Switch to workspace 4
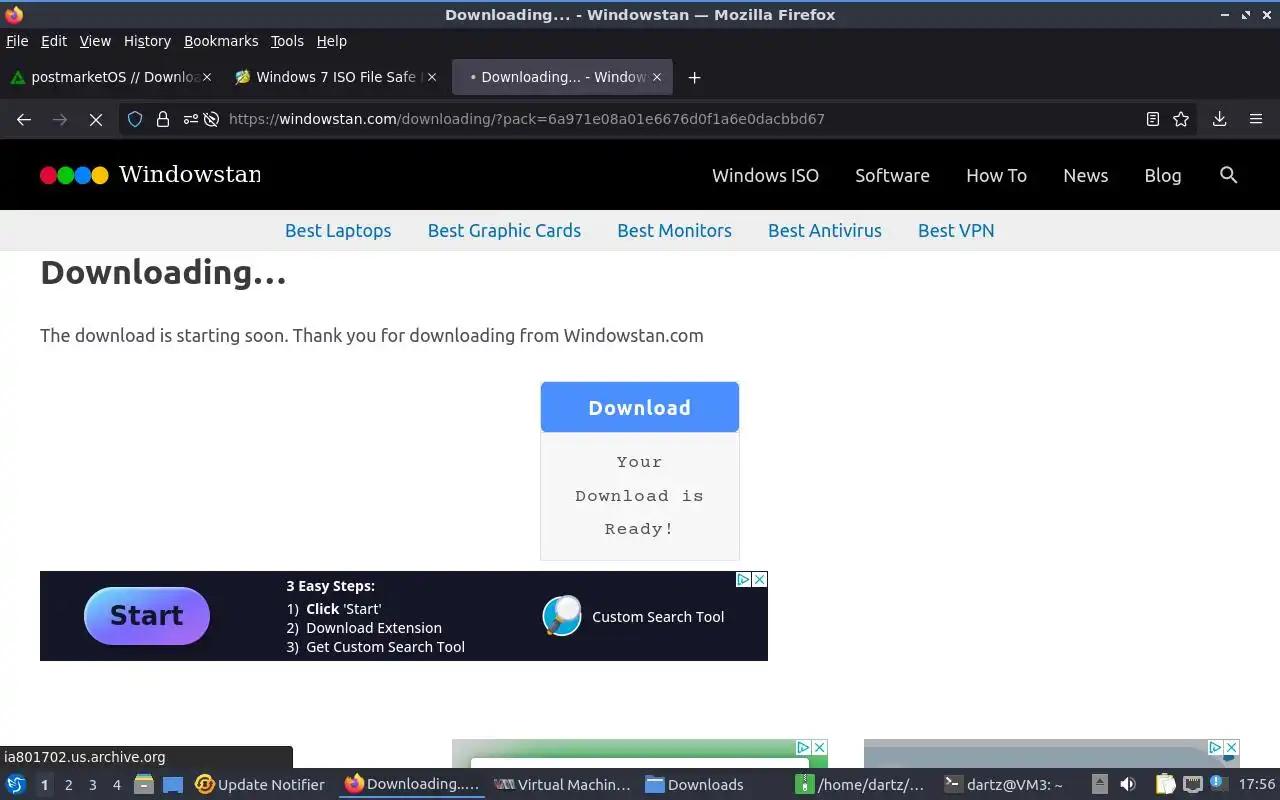Viewport: 1280px width, 800px height. click(x=117, y=785)
